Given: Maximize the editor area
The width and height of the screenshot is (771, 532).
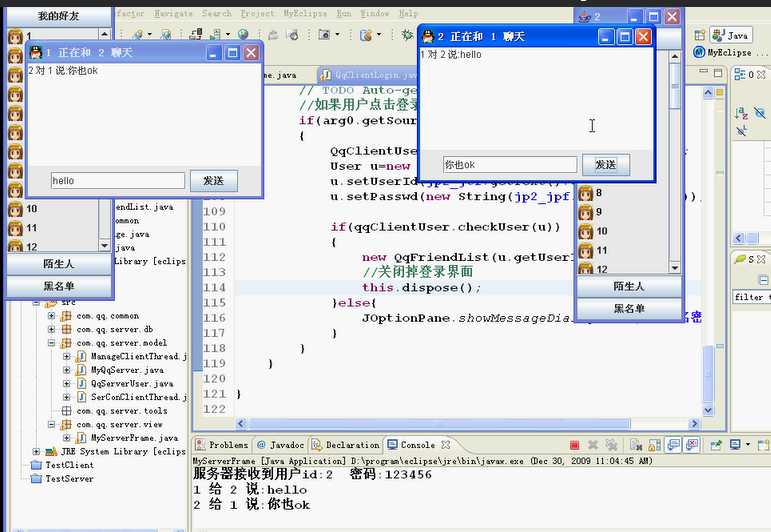Looking at the screenshot, I should tap(718, 73).
